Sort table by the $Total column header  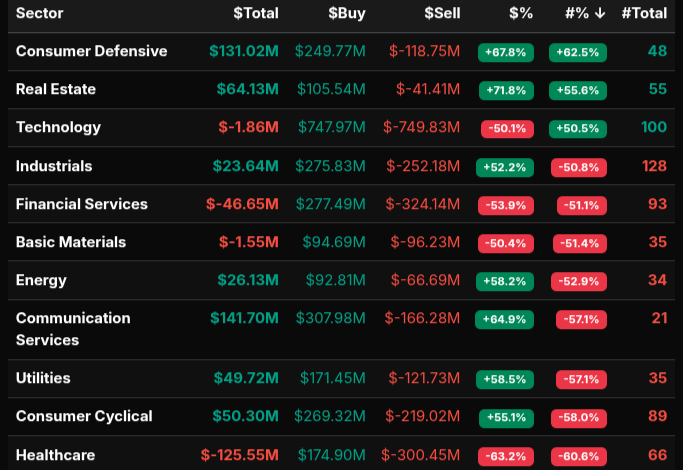tap(255, 14)
